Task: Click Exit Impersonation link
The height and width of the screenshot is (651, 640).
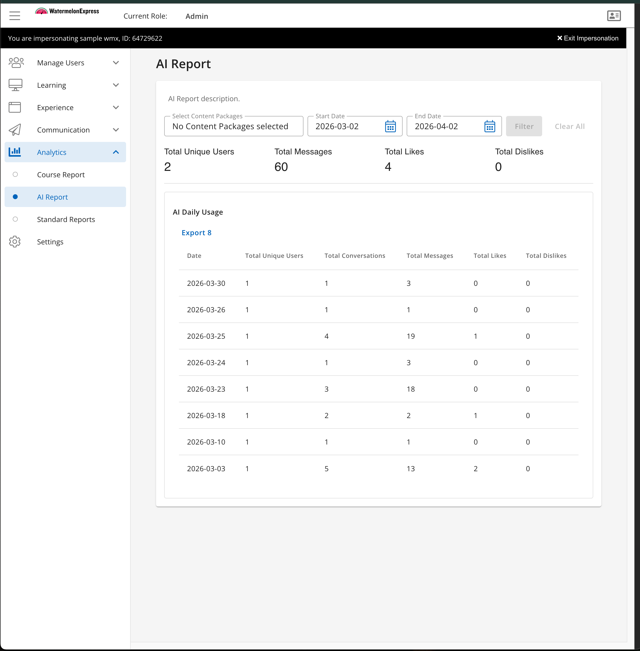Action: pyautogui.click(x=588, y=38)
